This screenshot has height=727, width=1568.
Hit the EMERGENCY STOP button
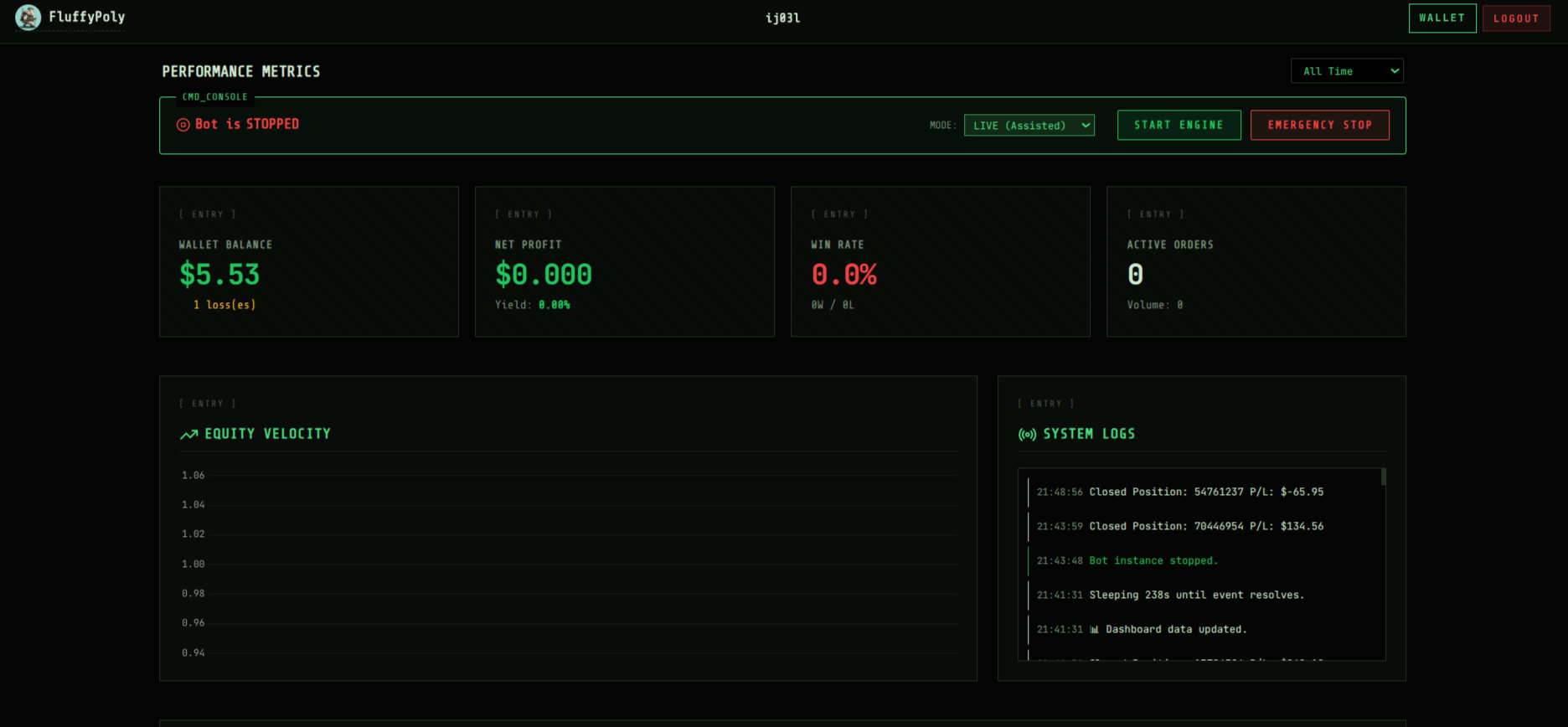(1320, 125)
